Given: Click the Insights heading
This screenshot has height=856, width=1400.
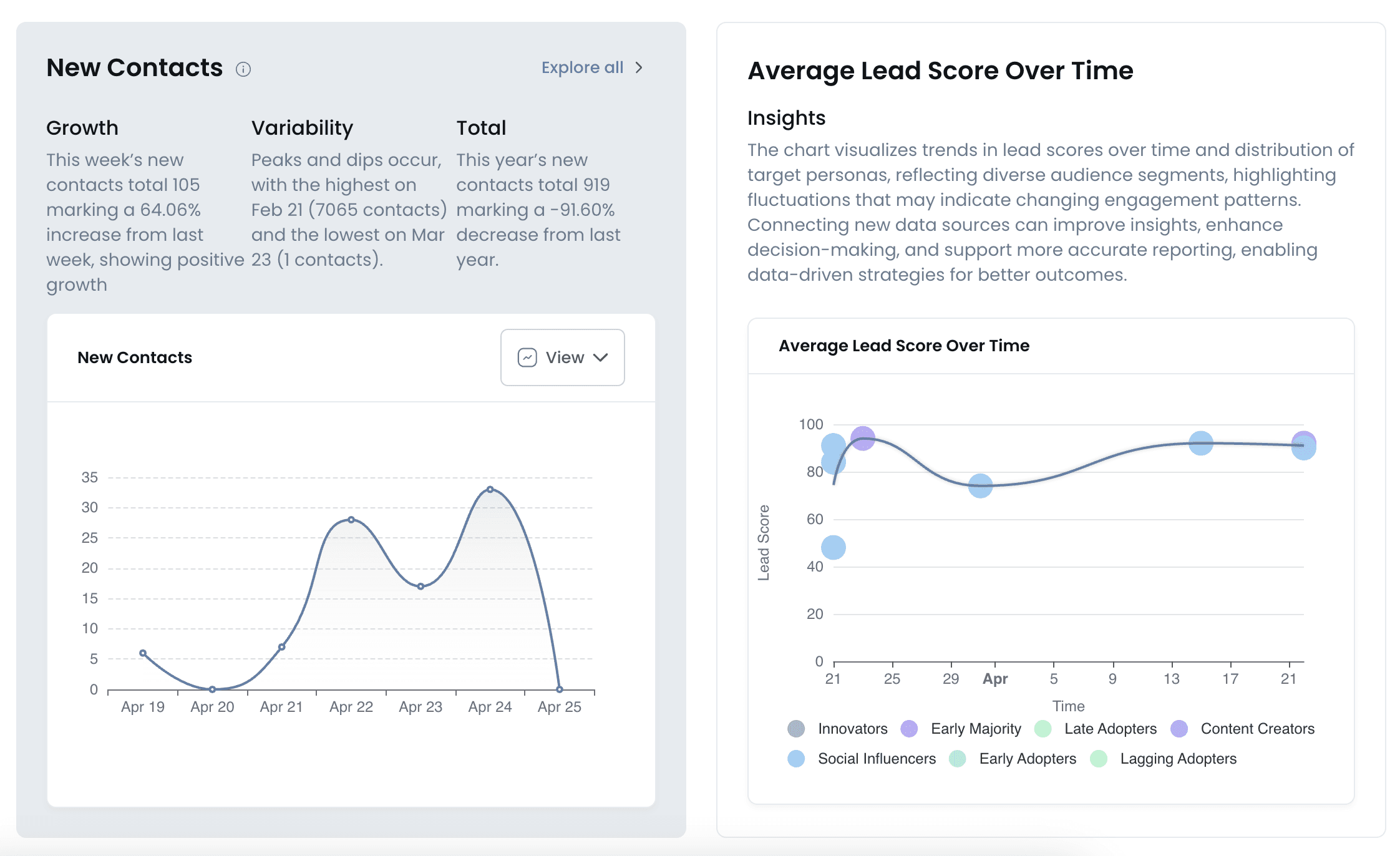Looking at the screenshot, I should tap(786, 118).
